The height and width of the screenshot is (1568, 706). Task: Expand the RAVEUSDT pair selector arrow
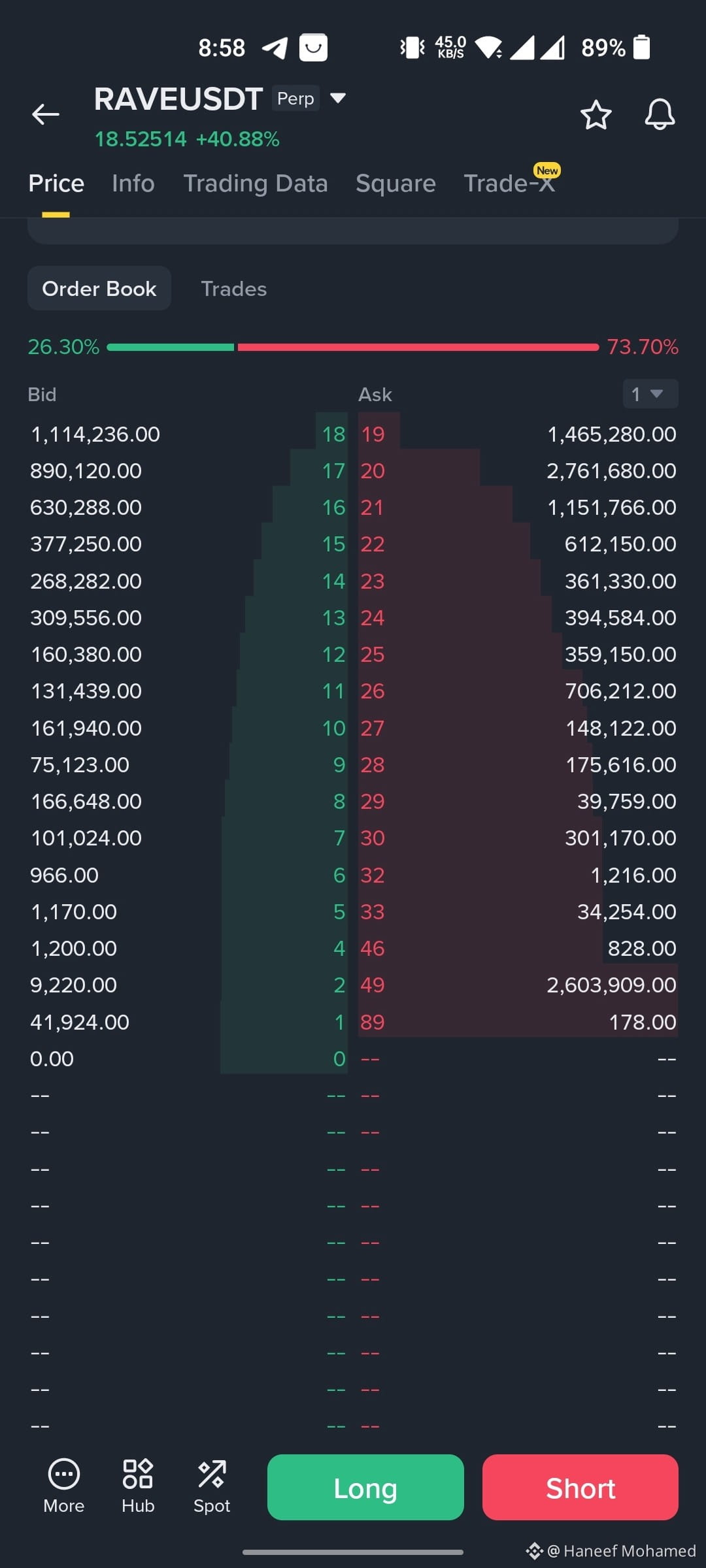(x=338, y=98)
